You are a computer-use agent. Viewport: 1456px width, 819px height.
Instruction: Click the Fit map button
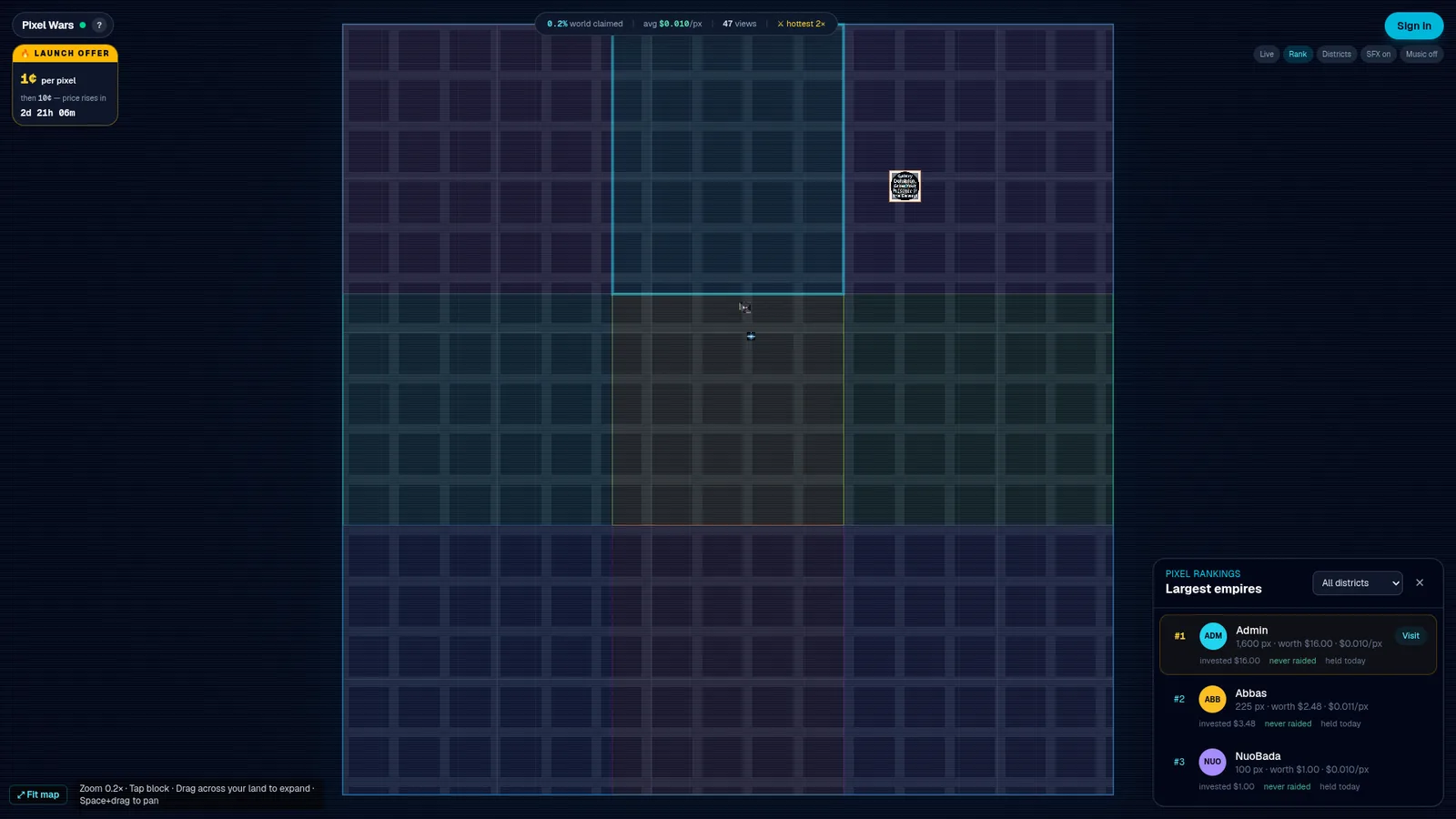38,794
